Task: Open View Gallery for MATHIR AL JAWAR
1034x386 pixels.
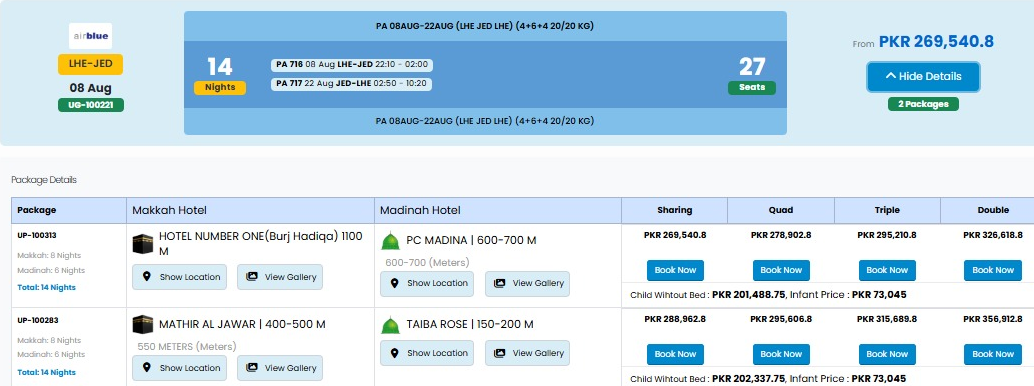Action: [280, 368]
